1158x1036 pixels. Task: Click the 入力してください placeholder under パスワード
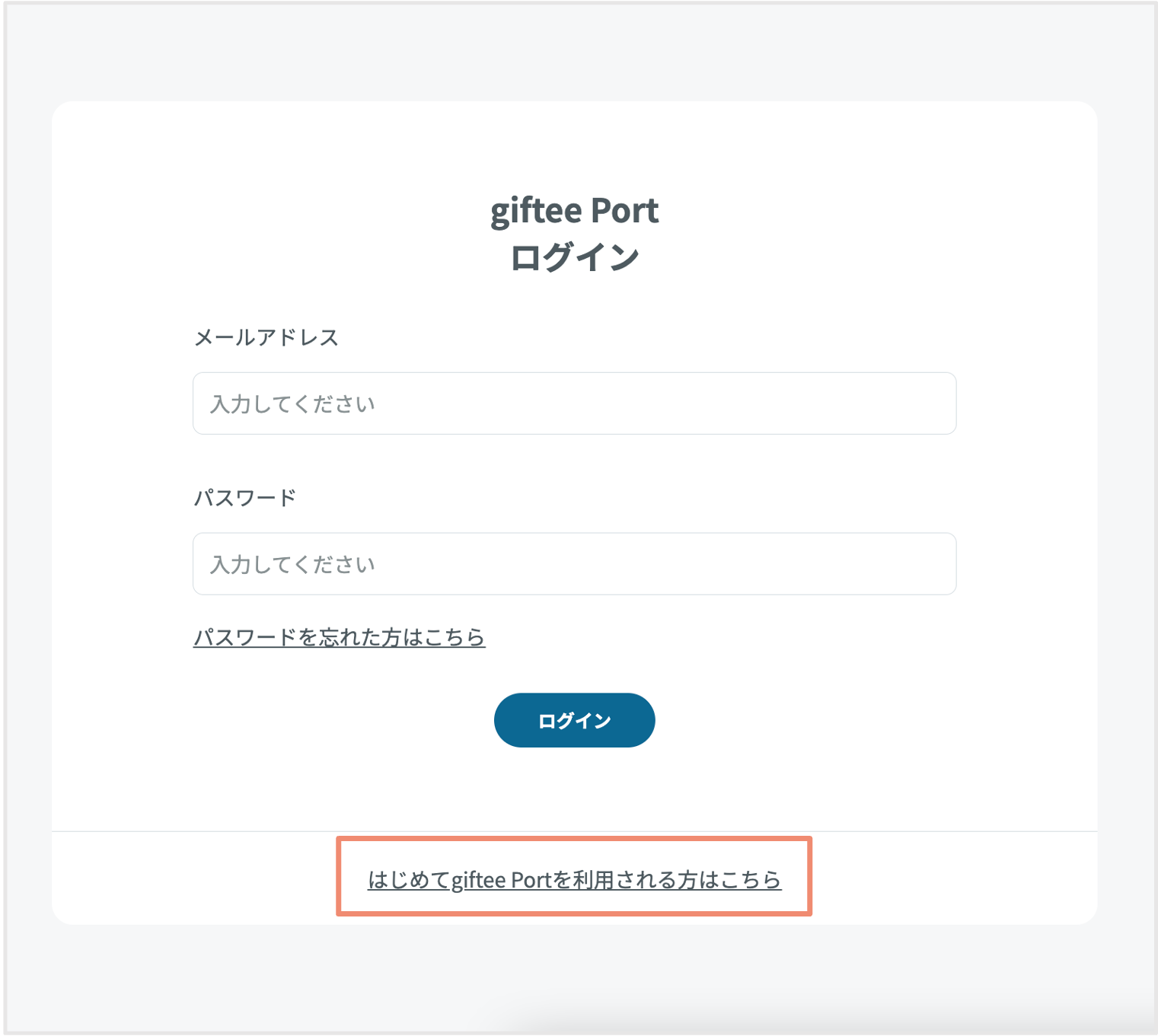(292, 563)
